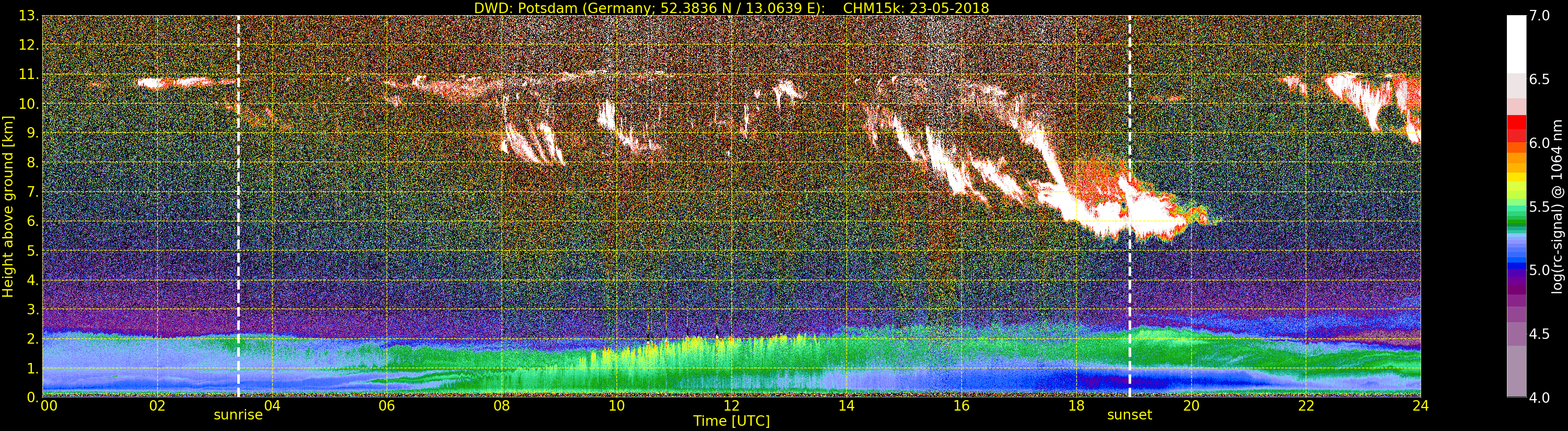Click the "20" time axis tick label
The image size is (1568, 431).
pyautogui.click(x=1191, y=405)
